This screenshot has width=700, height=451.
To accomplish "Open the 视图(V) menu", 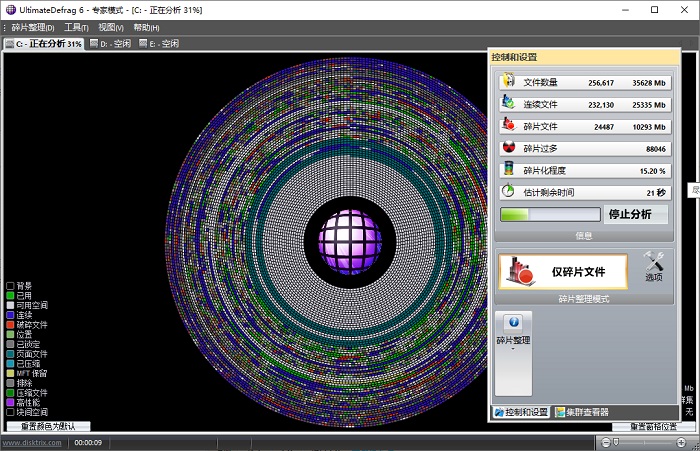I will [111, 28].
